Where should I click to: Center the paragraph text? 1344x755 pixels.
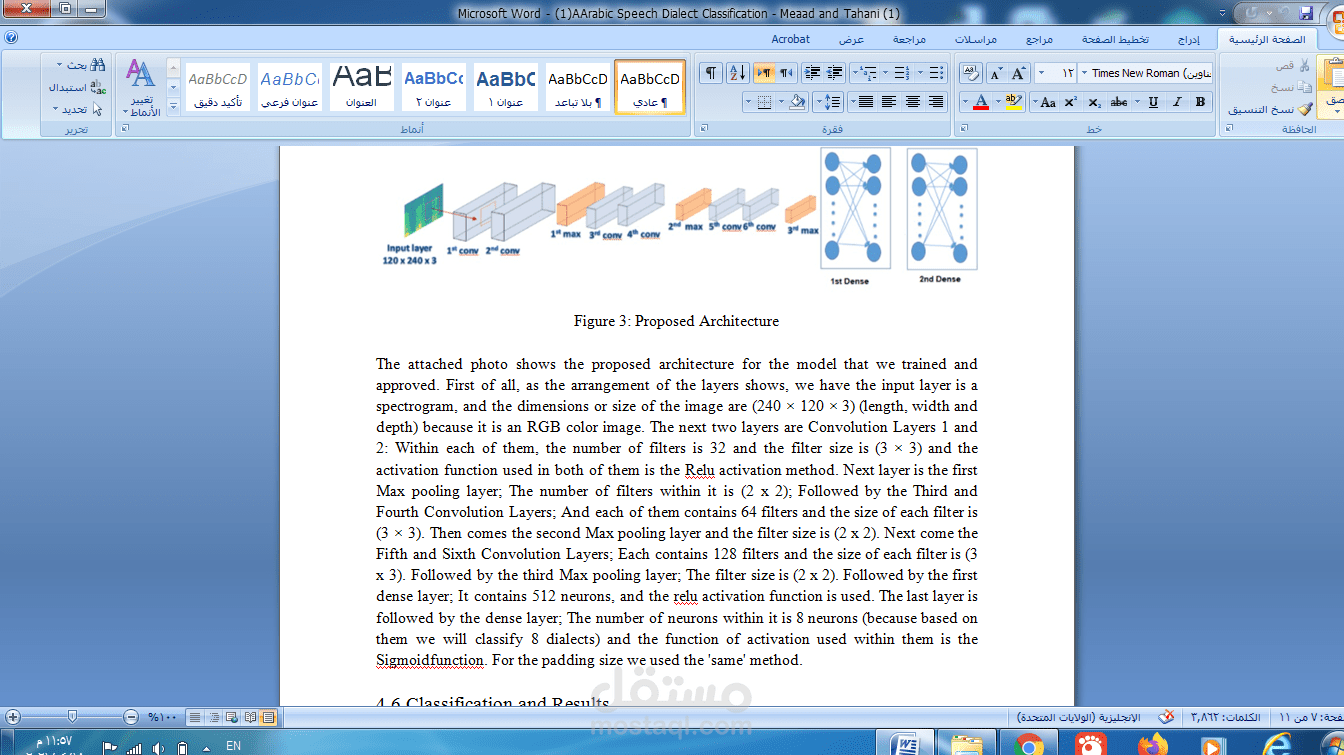tap(912, 102)
